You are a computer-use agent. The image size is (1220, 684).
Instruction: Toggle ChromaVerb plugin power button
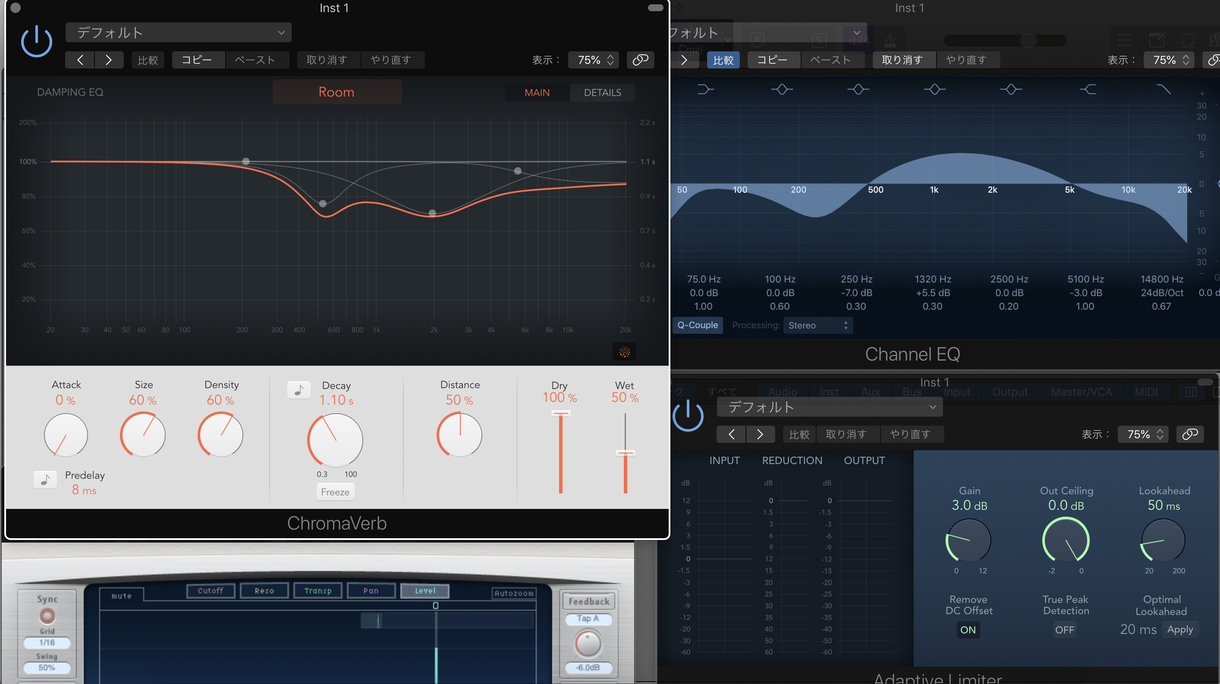tap(36, 41)
